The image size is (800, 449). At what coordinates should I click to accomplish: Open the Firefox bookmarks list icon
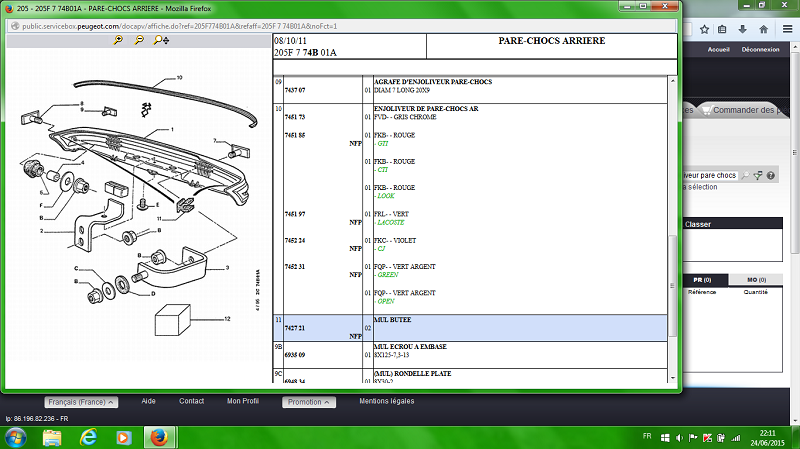click(722, 30)
